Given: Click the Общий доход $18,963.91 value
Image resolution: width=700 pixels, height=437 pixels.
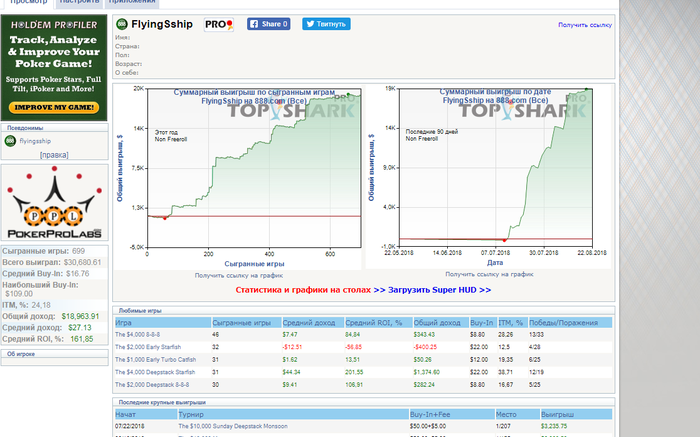Looking at the screenshot, I should 80,316.
